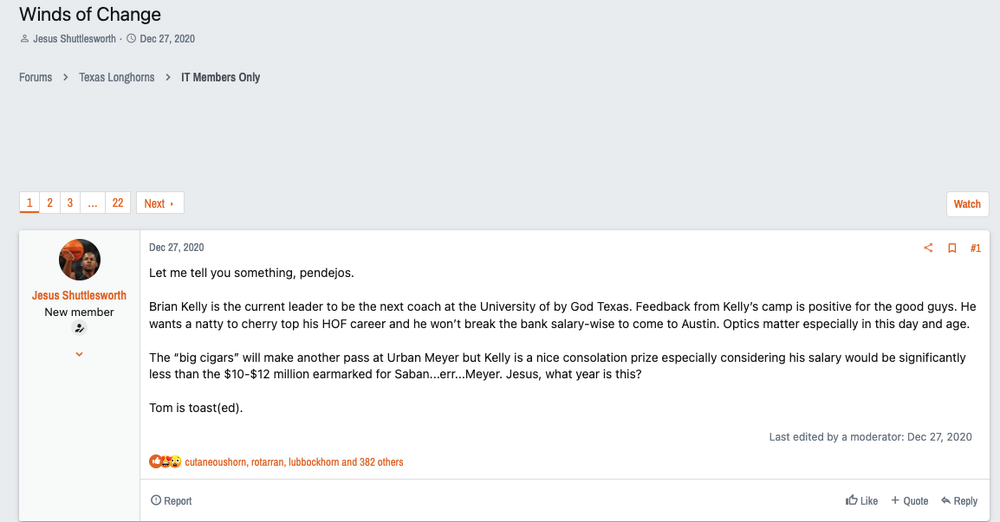Click the thread starter badge icon
The width and height of the screenshot is (1000, 522).
click(x=80, y=328)
